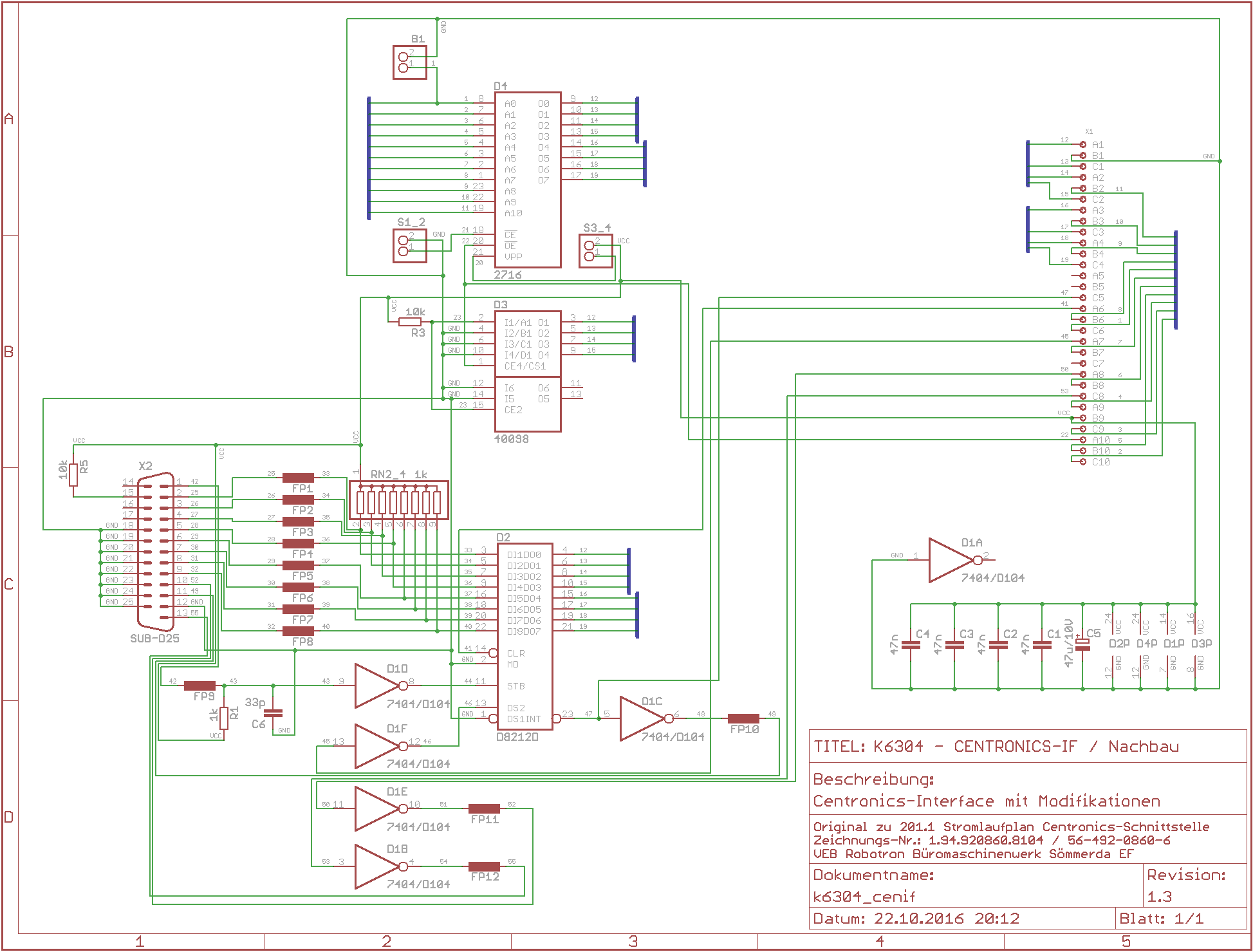Click the C5 47u/10V electrolytic capacitor
Viewport: 1253px width, 952px height.
(1083, 645)
